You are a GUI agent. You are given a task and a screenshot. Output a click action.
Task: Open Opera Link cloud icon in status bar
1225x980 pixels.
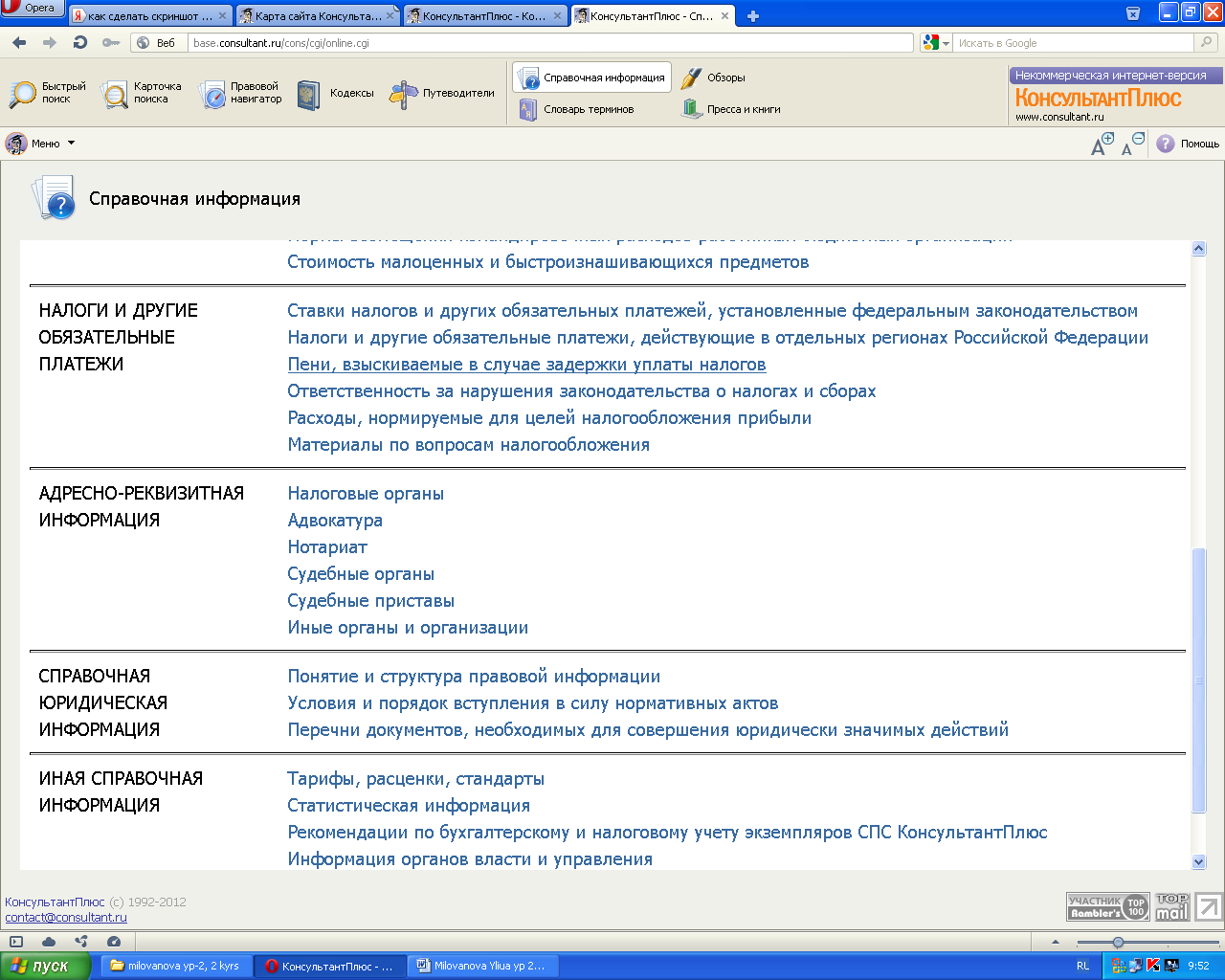tap(49, 942)
